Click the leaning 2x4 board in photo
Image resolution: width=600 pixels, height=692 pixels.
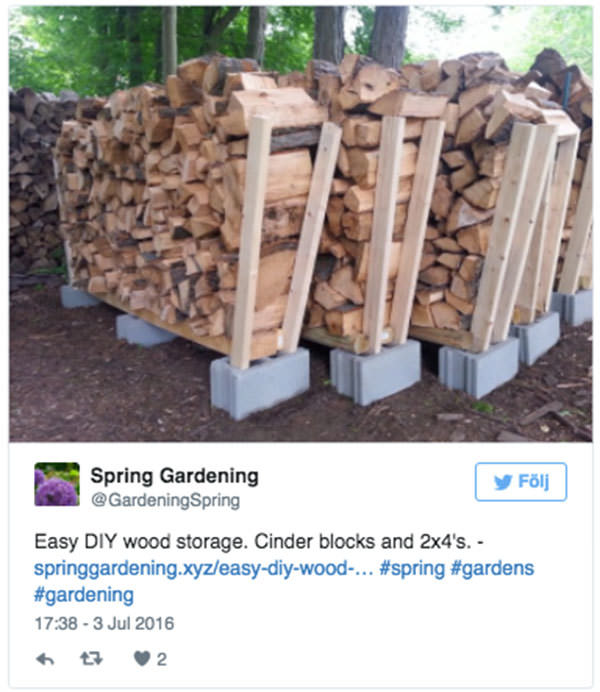(311, 237)
